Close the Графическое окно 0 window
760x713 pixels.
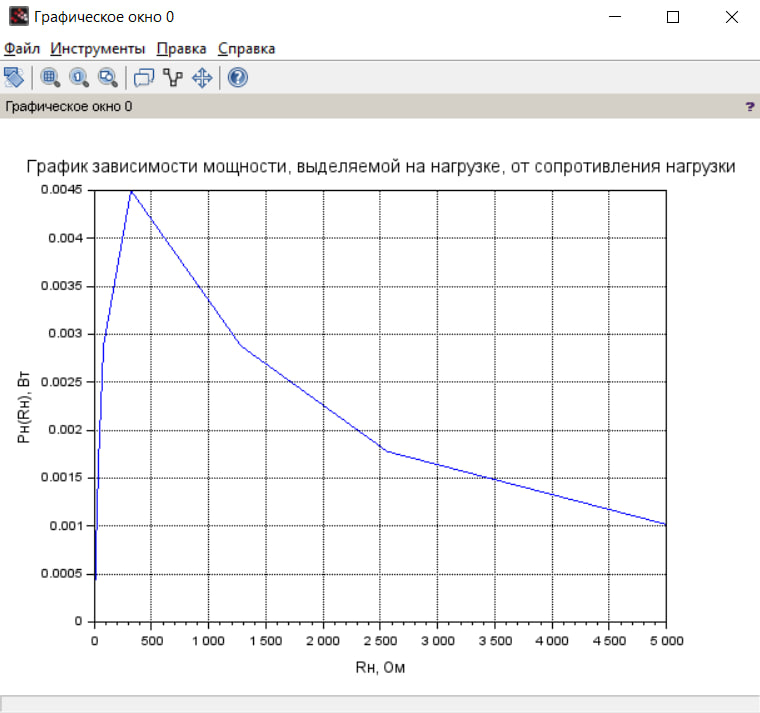731,17
